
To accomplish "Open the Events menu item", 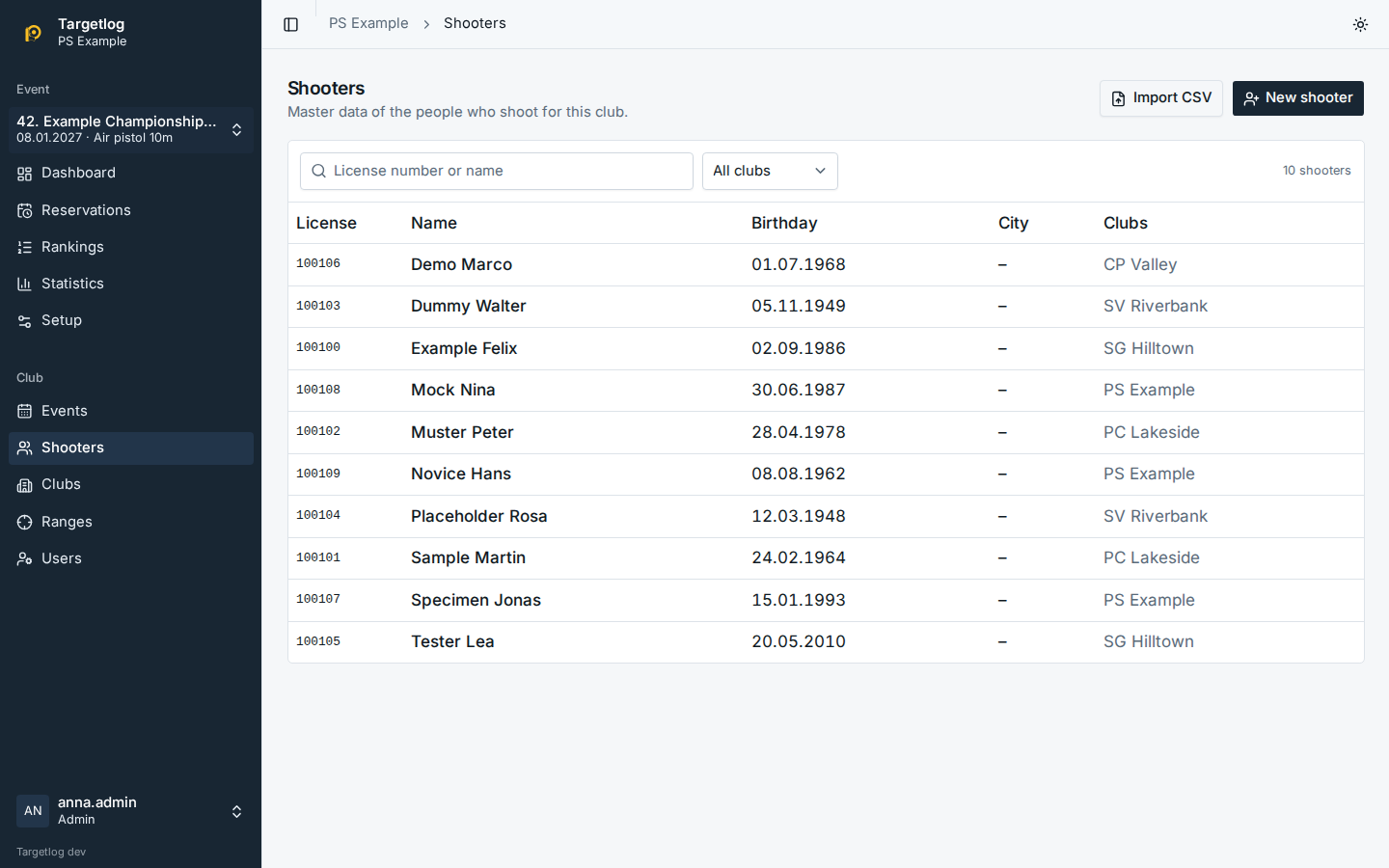I will pos(131,412).
